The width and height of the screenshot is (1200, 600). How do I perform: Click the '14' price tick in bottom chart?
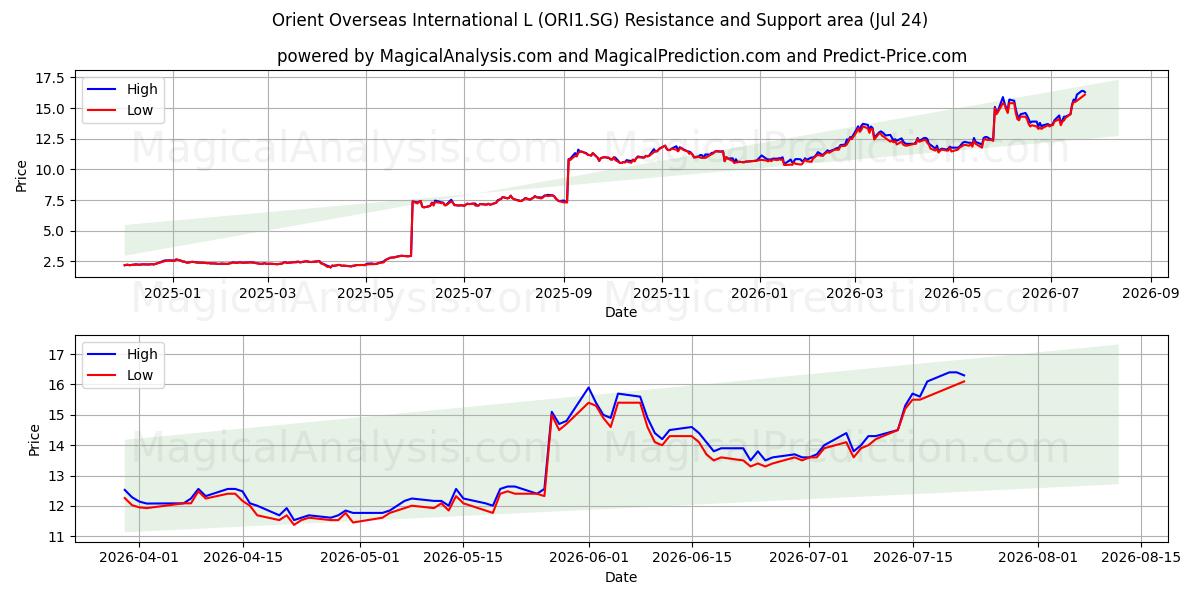point(55,446)
